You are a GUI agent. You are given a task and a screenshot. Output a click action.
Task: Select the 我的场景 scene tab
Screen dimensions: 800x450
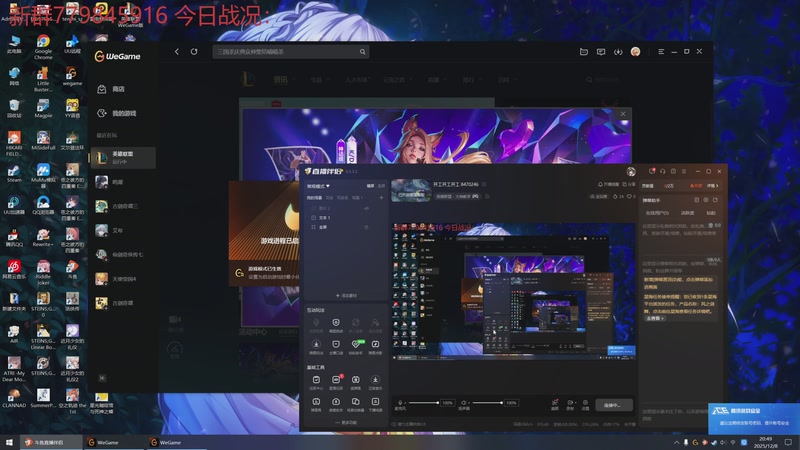coord(314,197)
